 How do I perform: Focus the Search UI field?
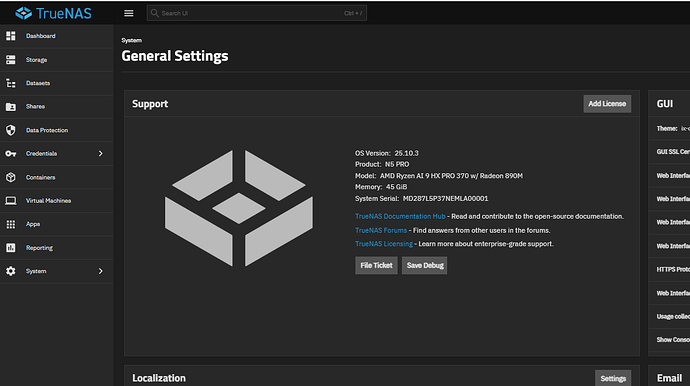(x=257, y=13)
